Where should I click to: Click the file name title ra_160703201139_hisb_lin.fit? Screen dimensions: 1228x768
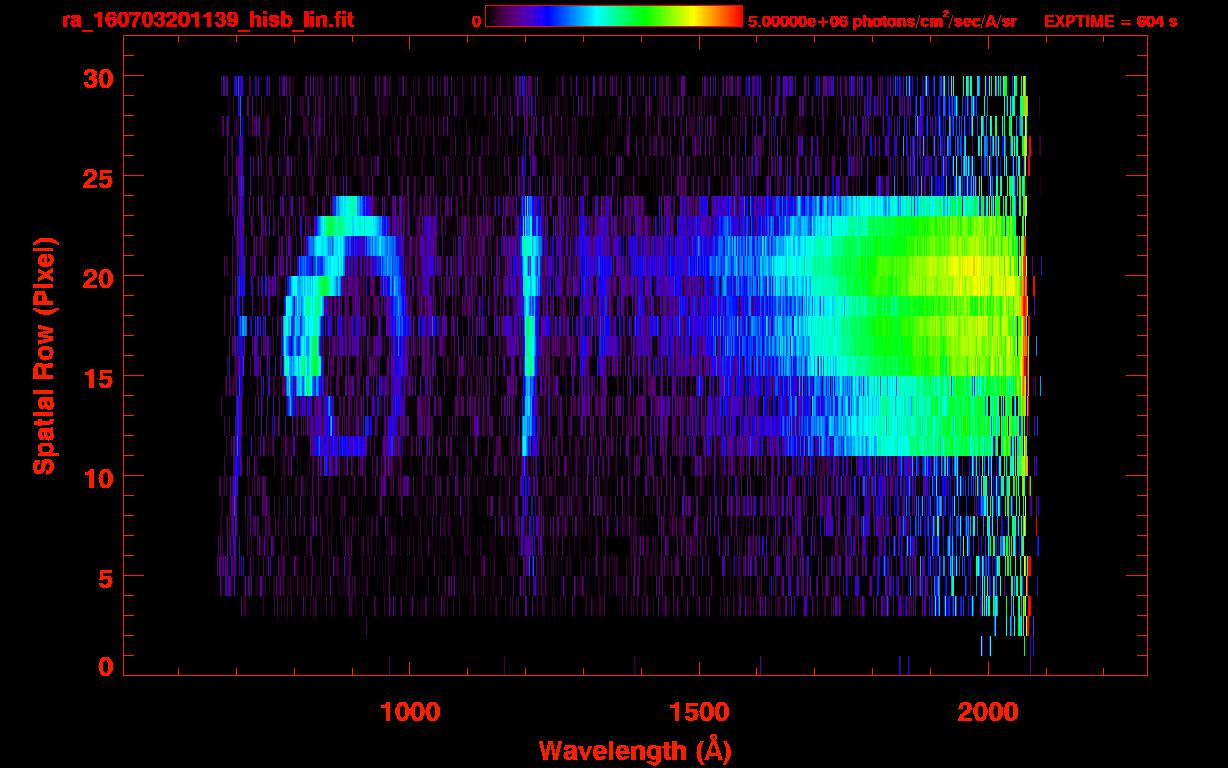point(207,20)
